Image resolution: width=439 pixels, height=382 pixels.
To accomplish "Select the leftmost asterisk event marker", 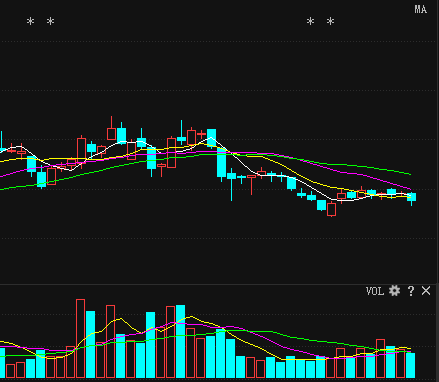I will pyautogui.click(x=30, y=22).
